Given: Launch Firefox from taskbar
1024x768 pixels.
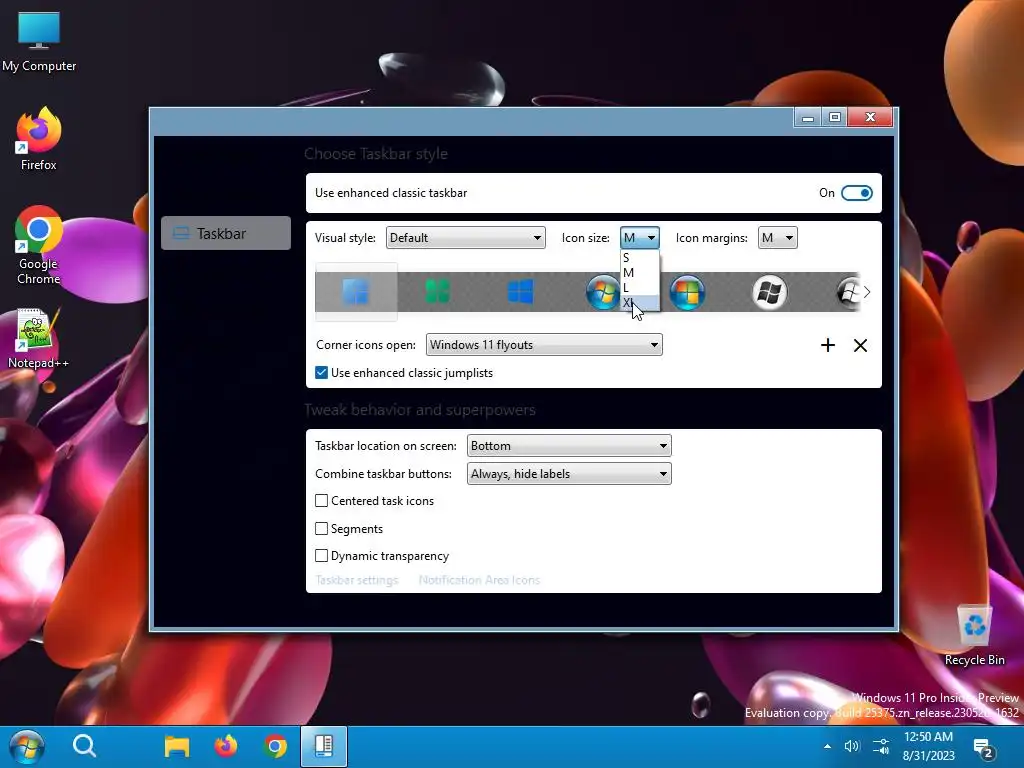Looking at the screenshot, I should 226,746.
